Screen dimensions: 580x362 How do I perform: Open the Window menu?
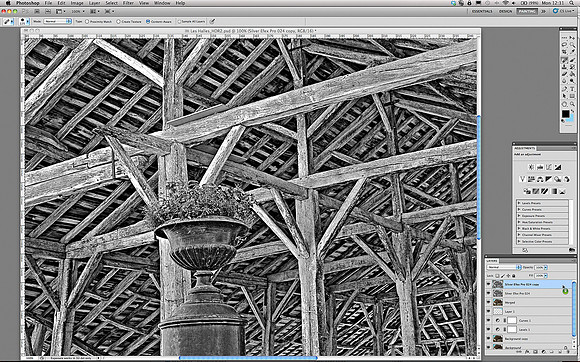point(162,3)
